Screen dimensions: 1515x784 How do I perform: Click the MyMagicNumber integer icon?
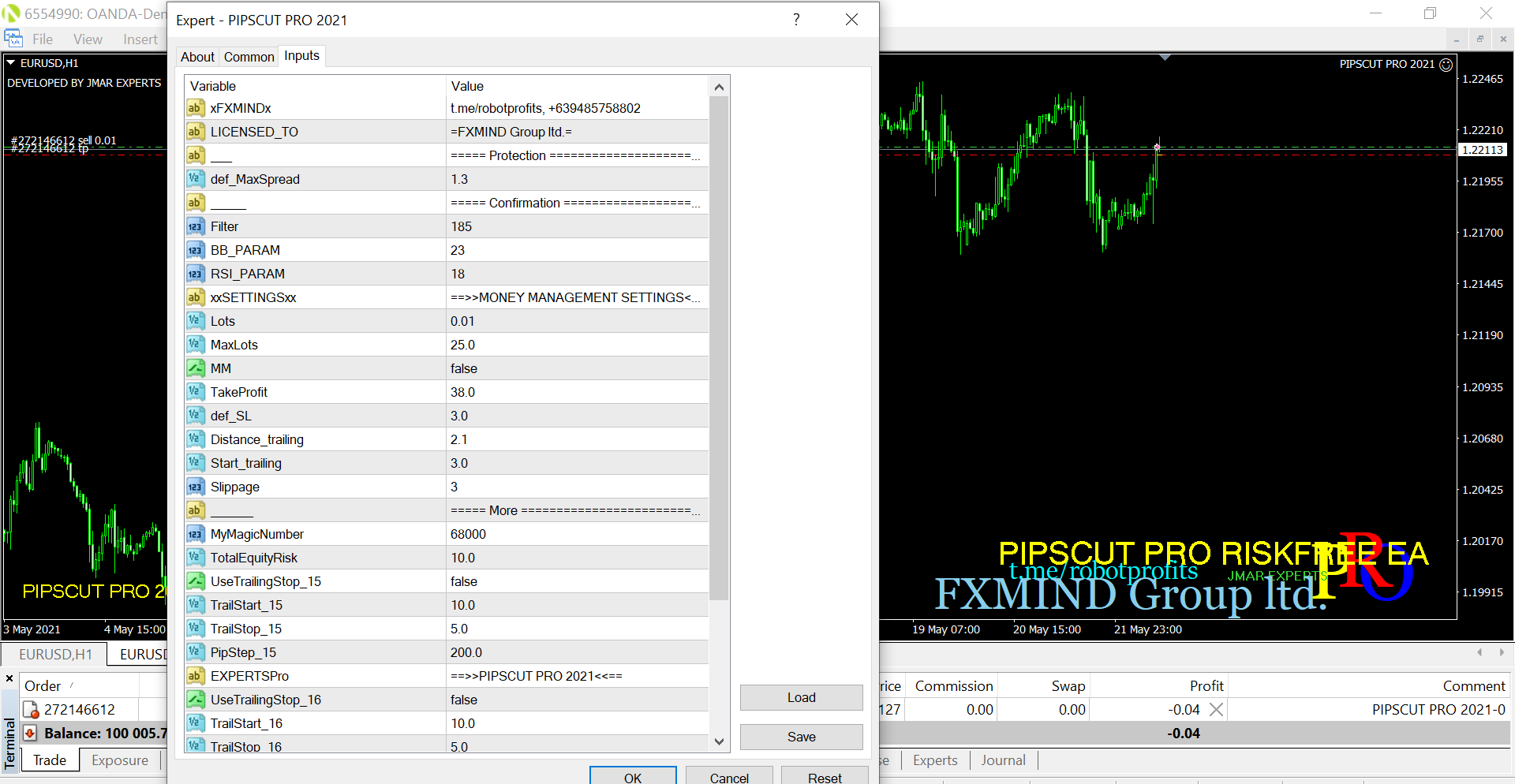click(x=195, y=534)
